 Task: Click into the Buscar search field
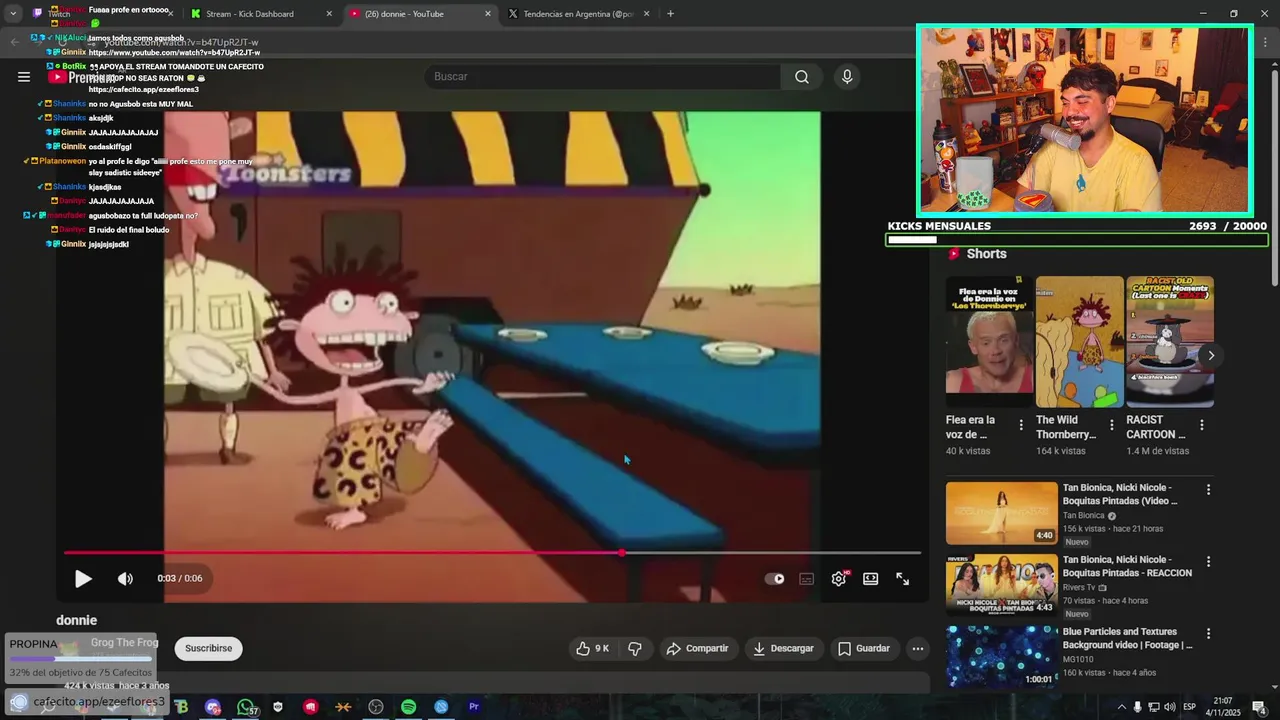tap(603, 76)
